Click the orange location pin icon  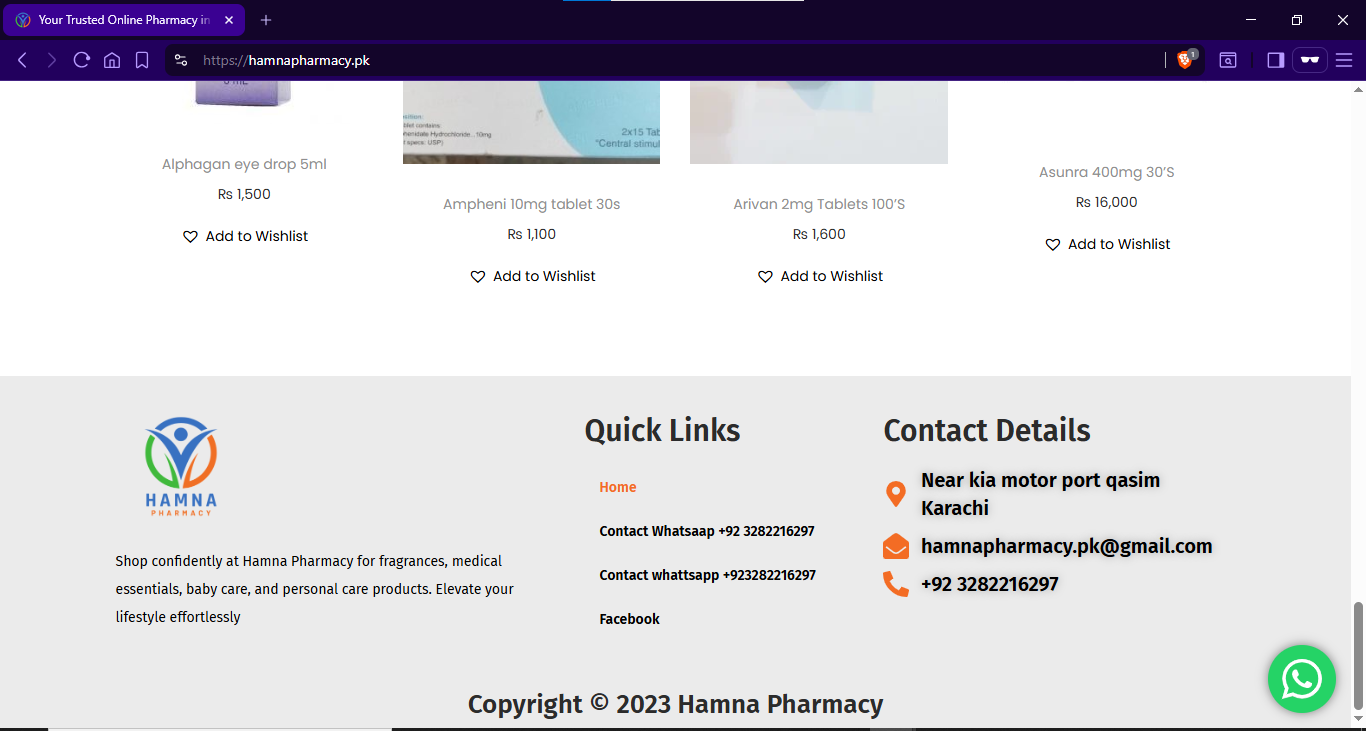coord(896,494)
